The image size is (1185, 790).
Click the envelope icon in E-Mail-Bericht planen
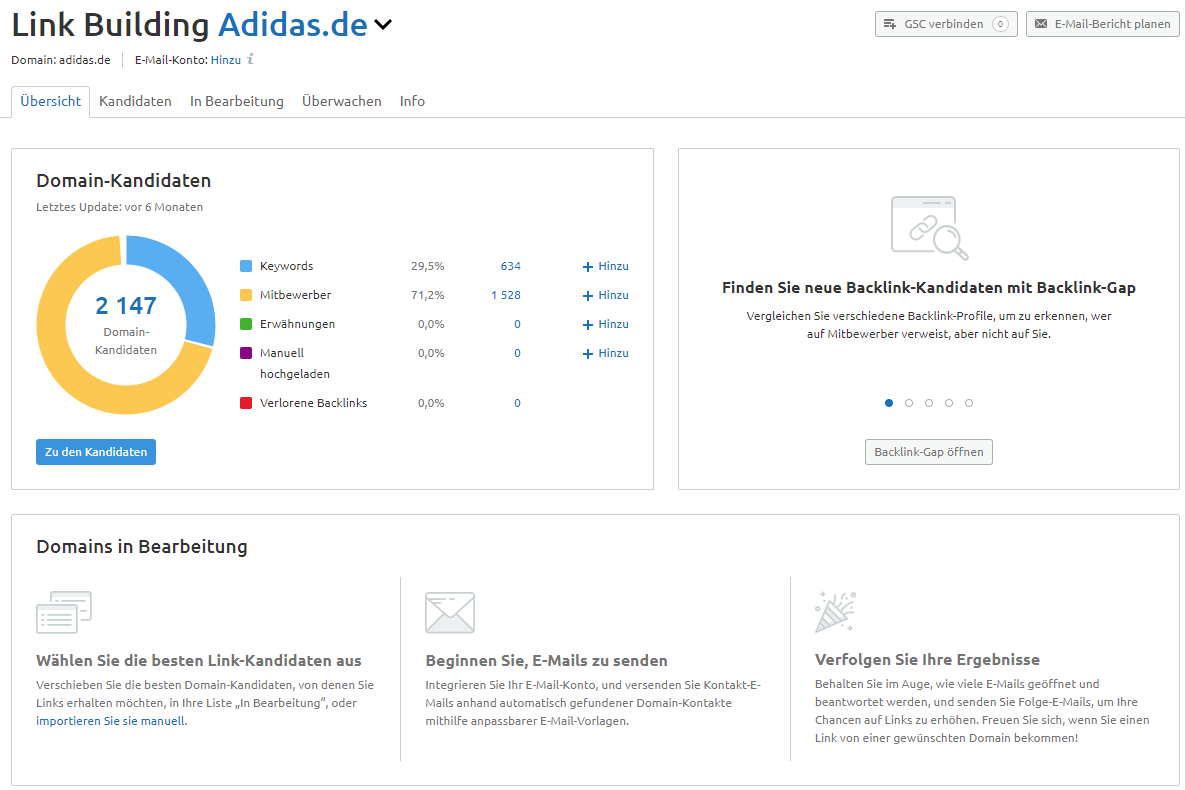[1041, 24]
